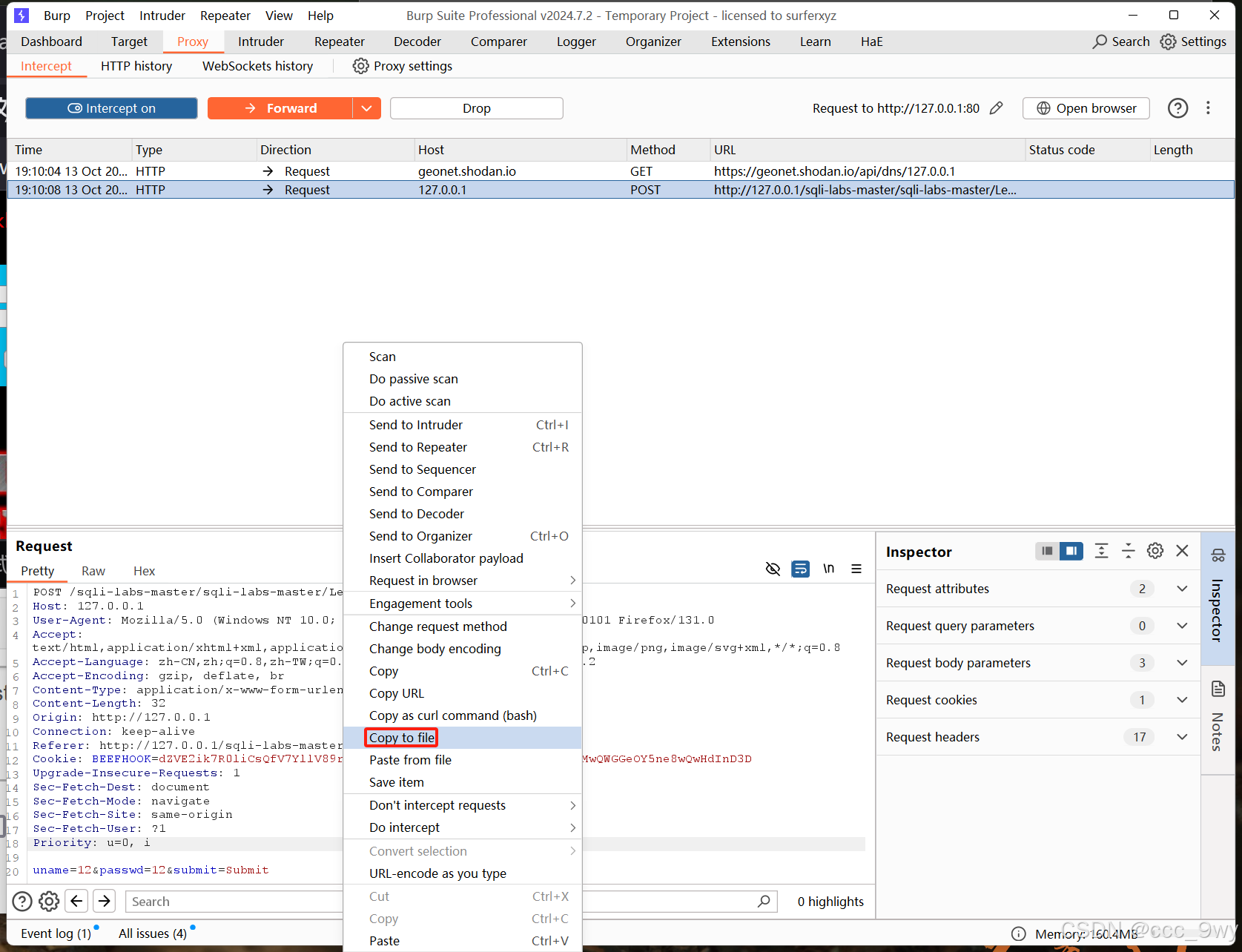The width and height of the screenshot is (1242, 952).
Task: Open the three-dot menu near Open browser
Action: [1208, 108]
